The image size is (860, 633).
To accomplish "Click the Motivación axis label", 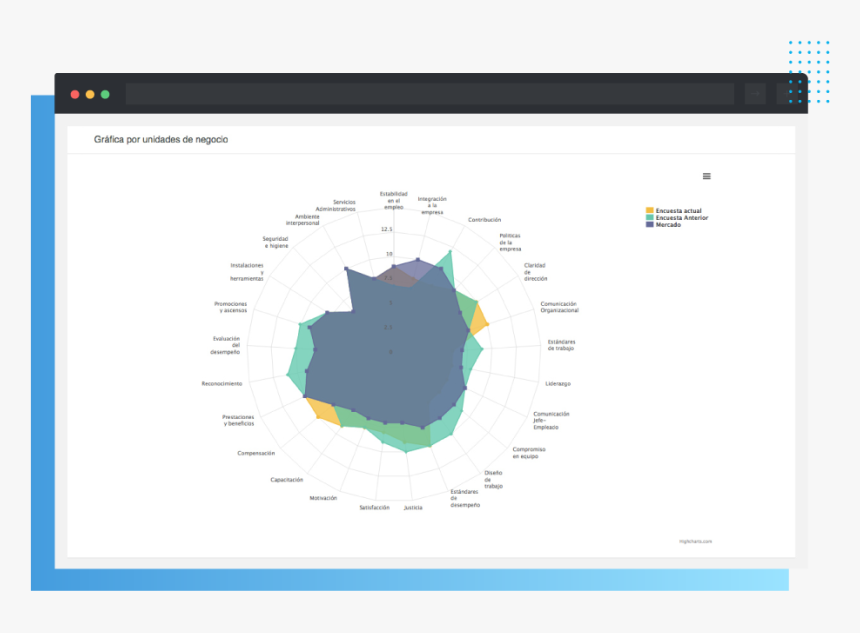I will tap(323, 498).
